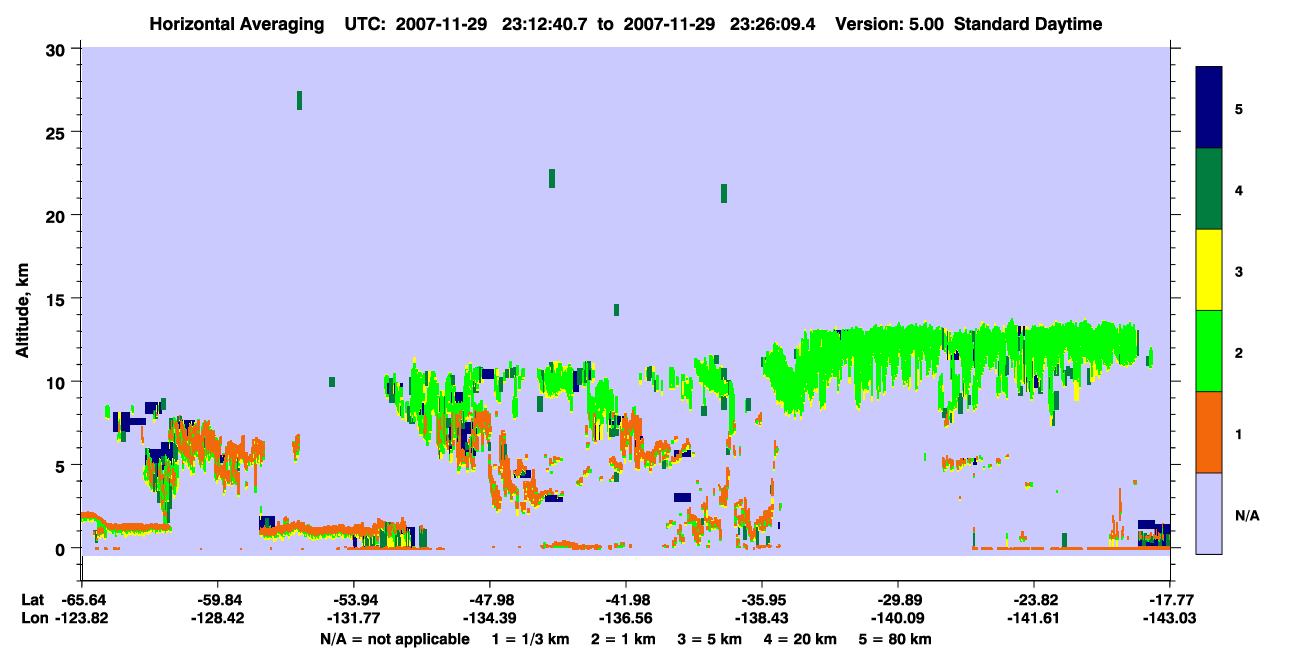Click the dark green colorbar segment labeled 4
Screen dimensions: 1300x667
coord(1209,189)
